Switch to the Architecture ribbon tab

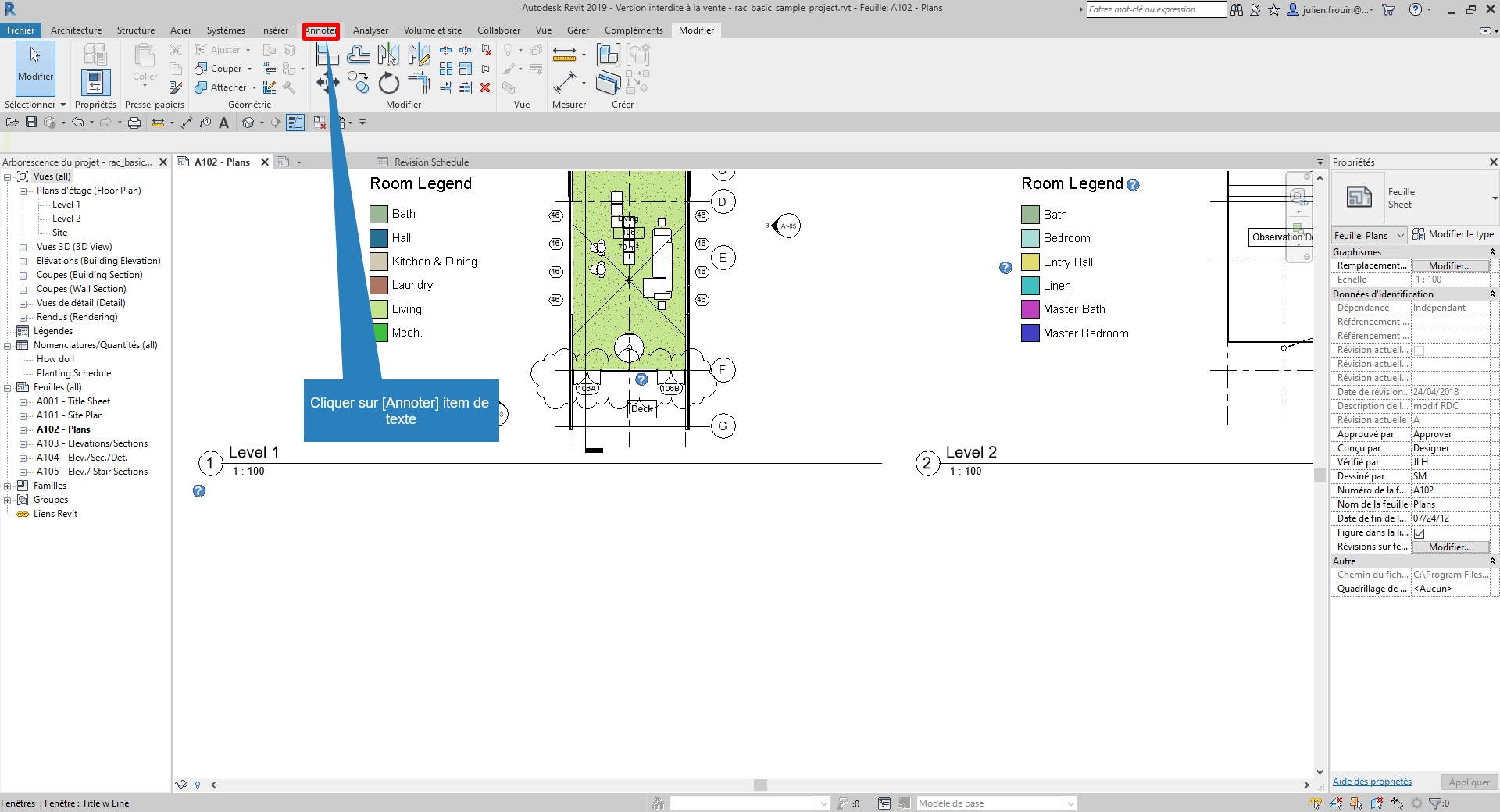(x=76, y=30)
